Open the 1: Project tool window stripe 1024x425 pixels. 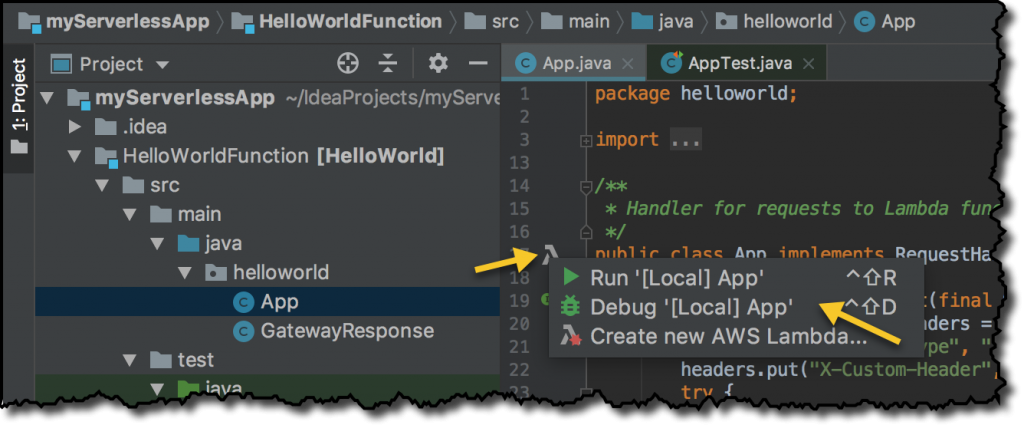[20, 106]
